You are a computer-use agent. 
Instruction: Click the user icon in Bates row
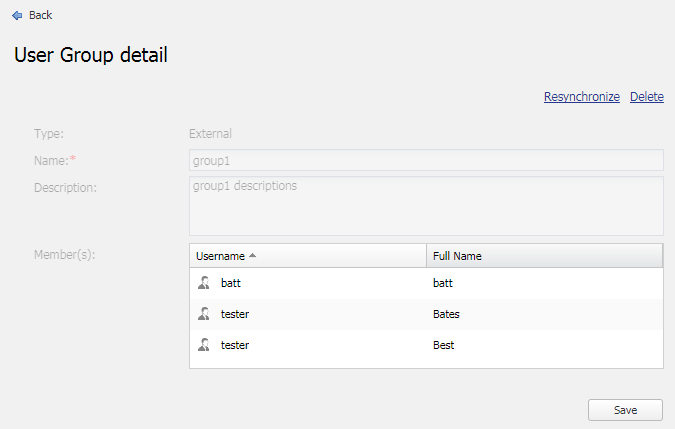[x=204, y=314]
